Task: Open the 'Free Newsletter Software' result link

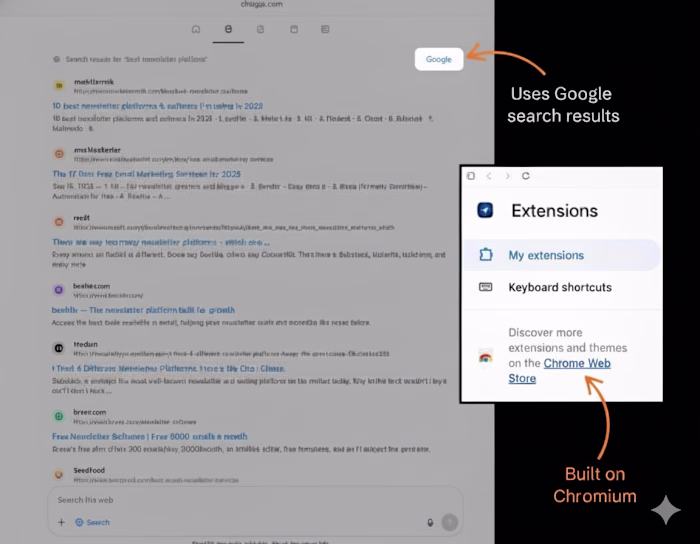Action: pos(150,436)
